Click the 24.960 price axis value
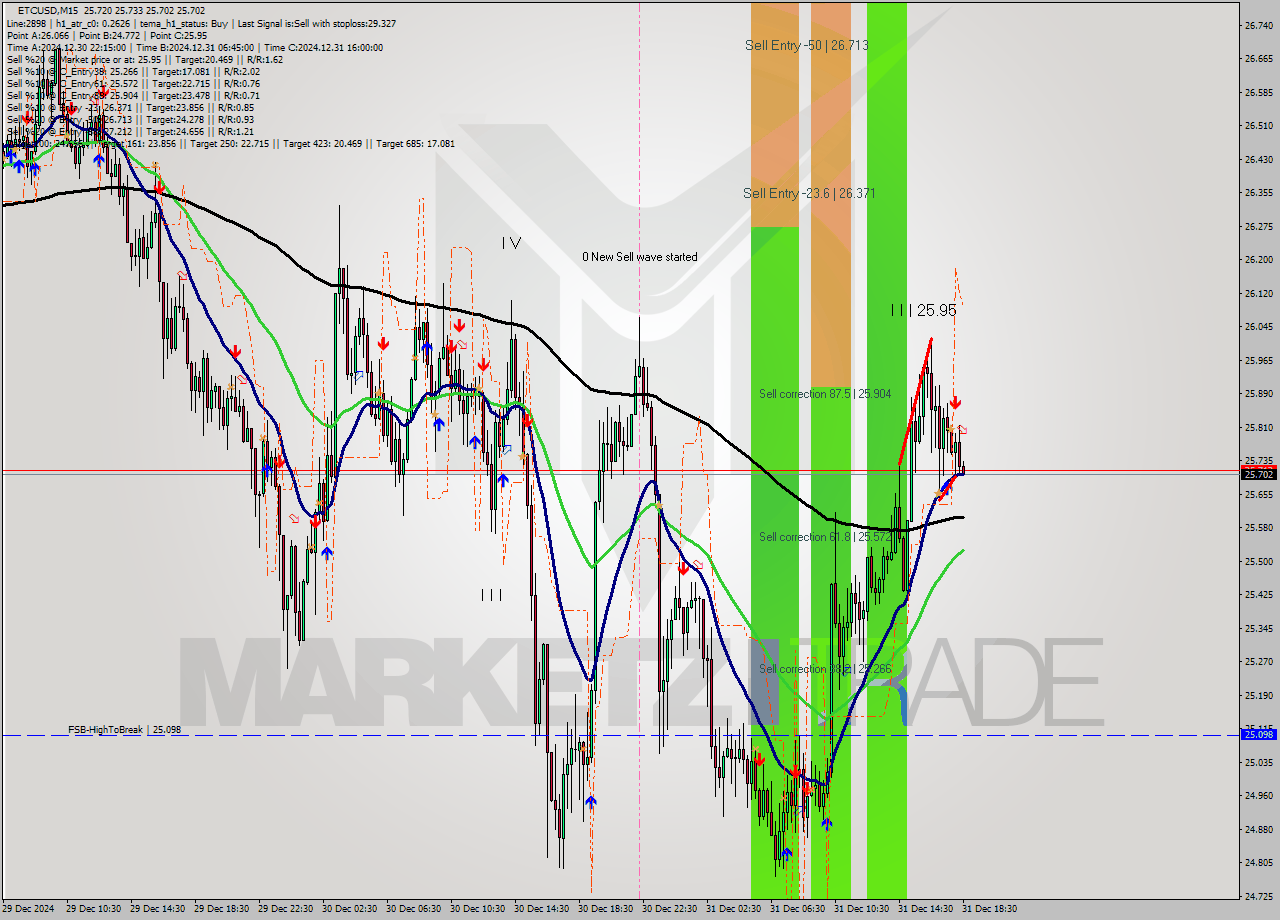This screenshot has height=920, width=1280. coord(1258,796)
